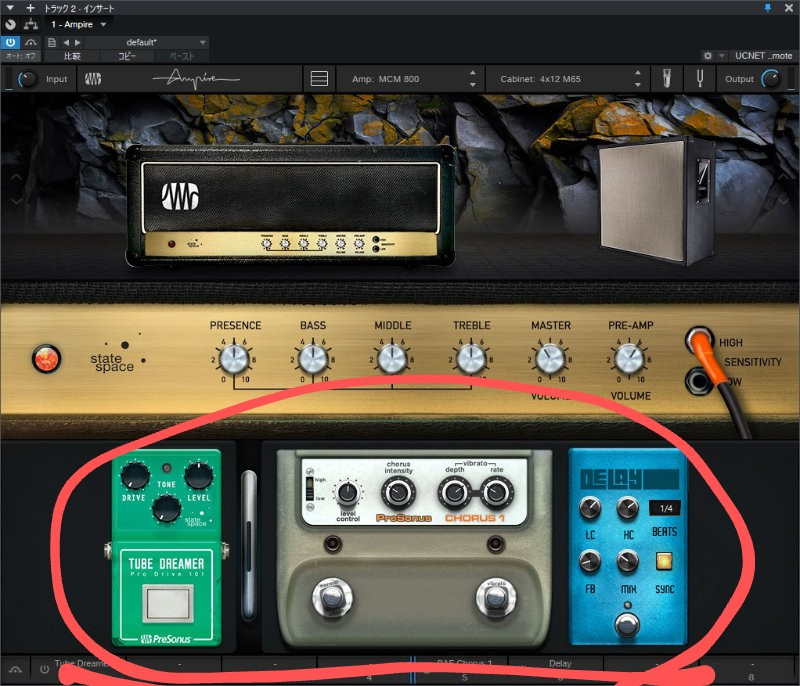Open the gear settings icon near UCNET
Viewport: 800px width, 686px height.
click(708, 56)
